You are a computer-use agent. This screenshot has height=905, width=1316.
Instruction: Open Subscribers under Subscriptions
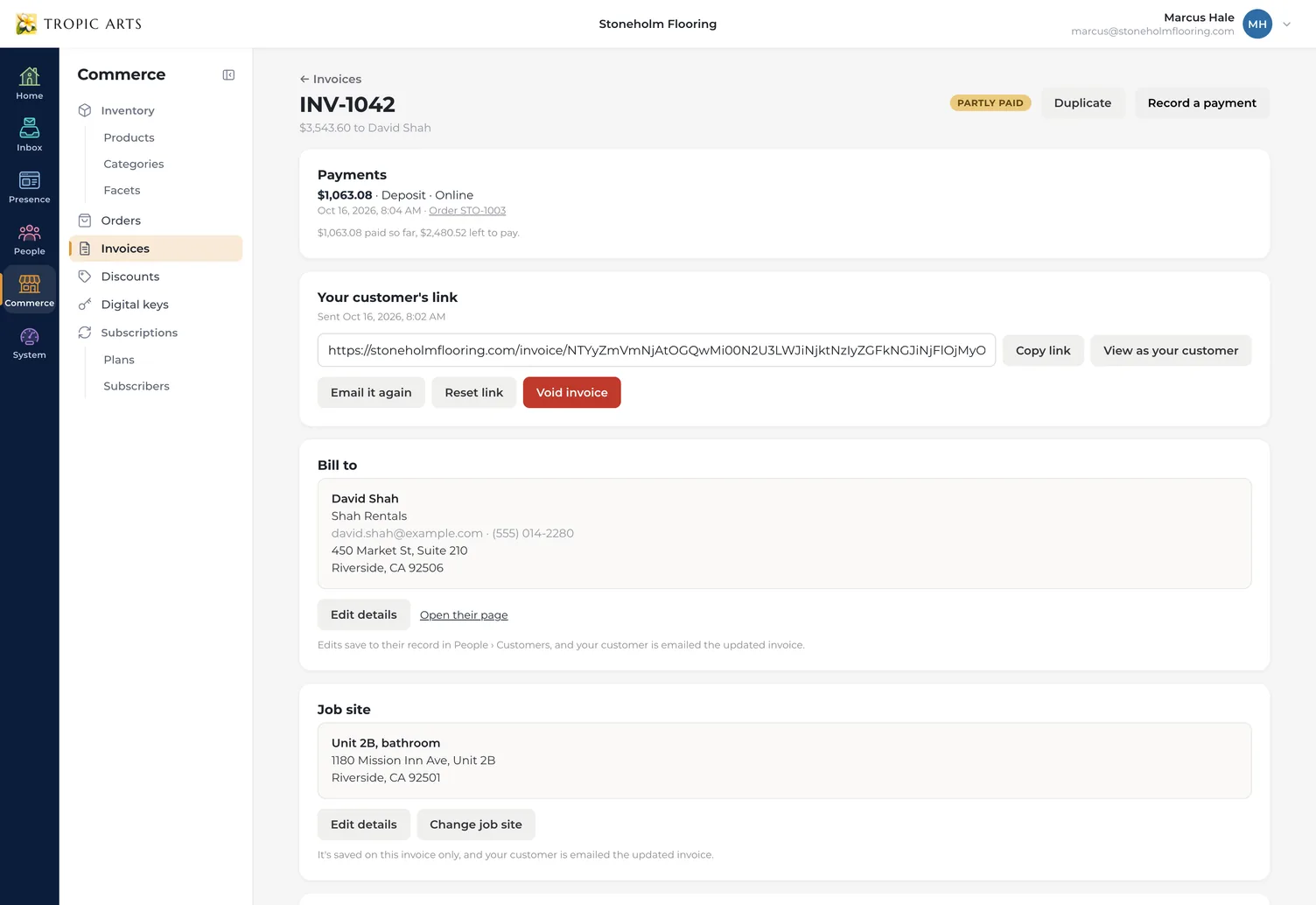point(136,386)
